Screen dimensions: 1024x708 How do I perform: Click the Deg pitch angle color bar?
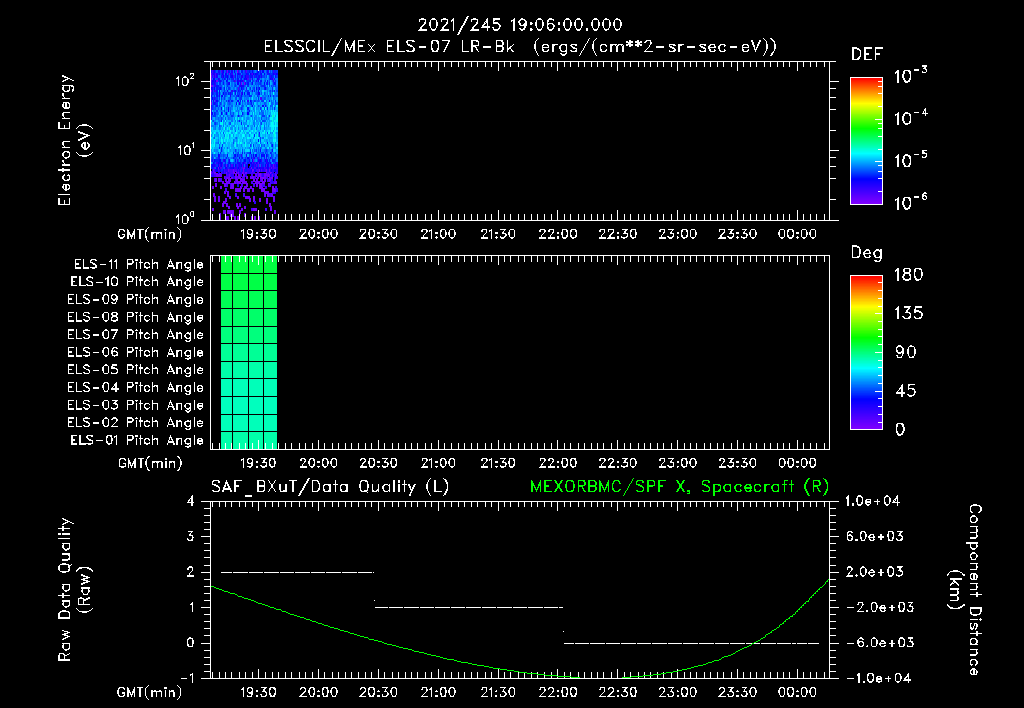click(x=866, y=352)
